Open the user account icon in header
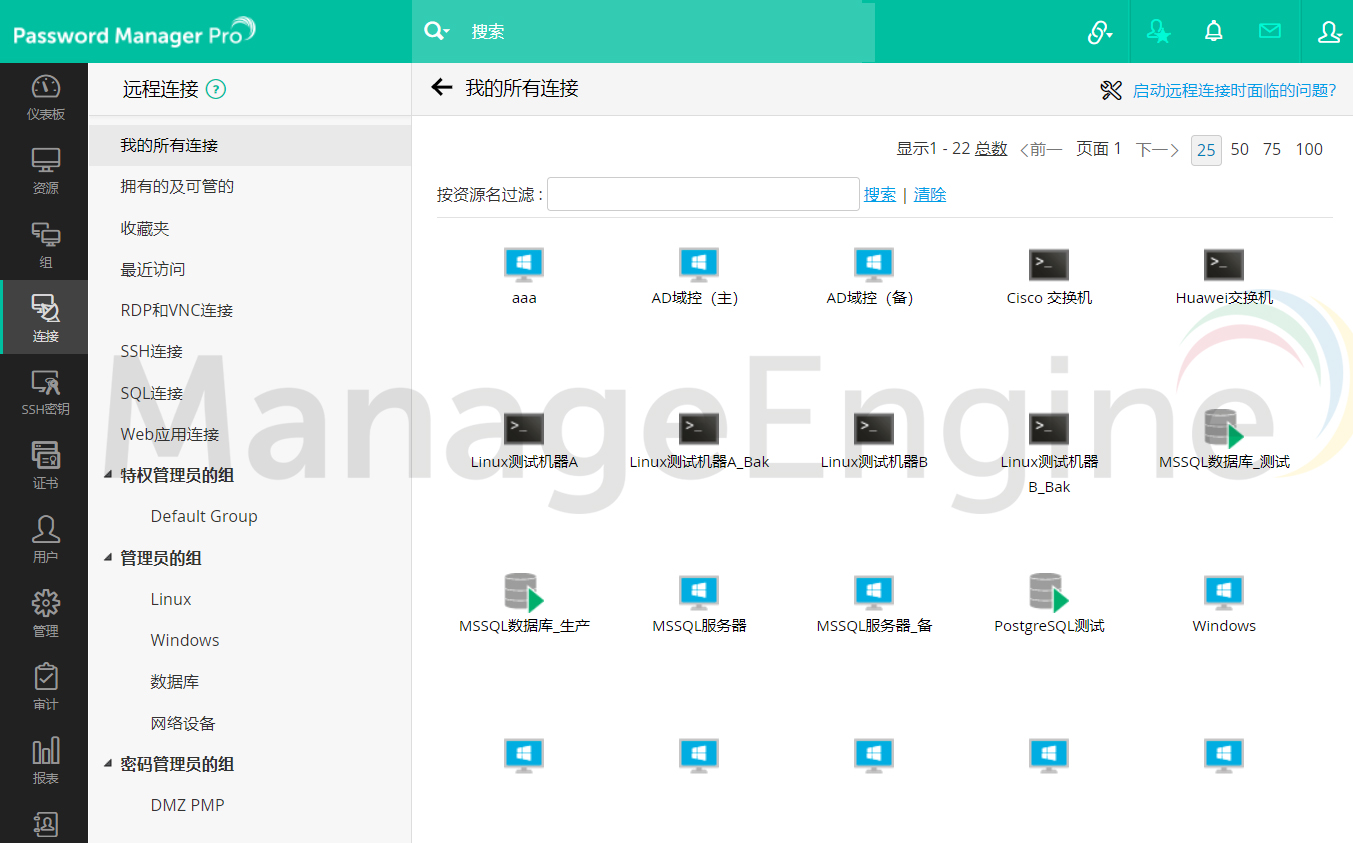 1329,32
